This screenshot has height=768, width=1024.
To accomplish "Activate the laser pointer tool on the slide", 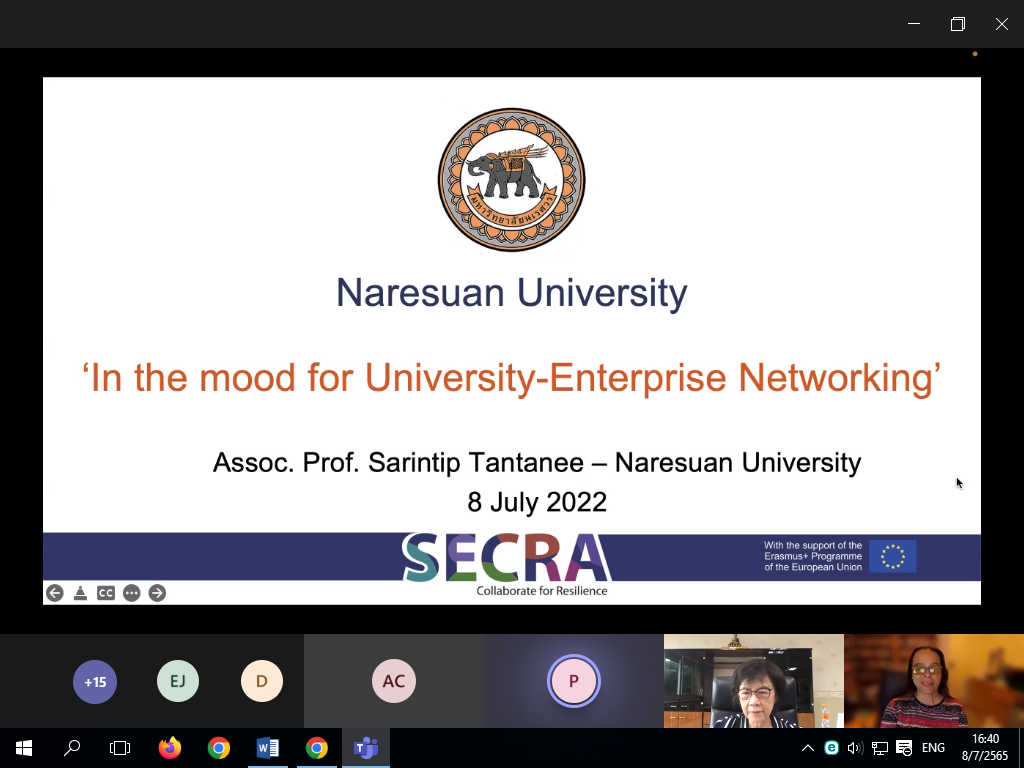I will pyautogui.click(x=80, y=593).
